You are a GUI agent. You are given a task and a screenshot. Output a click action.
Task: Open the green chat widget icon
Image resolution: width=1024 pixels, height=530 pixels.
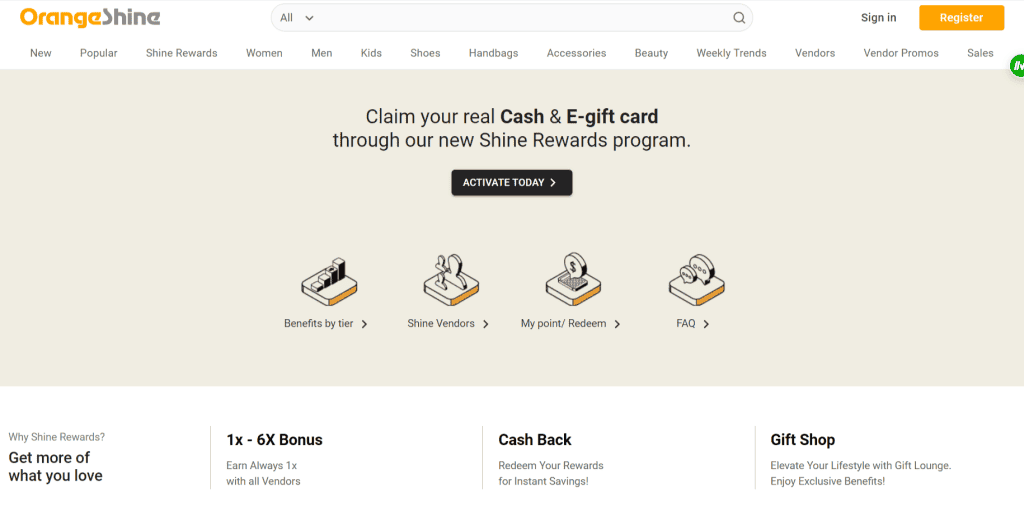[1017, 66]
